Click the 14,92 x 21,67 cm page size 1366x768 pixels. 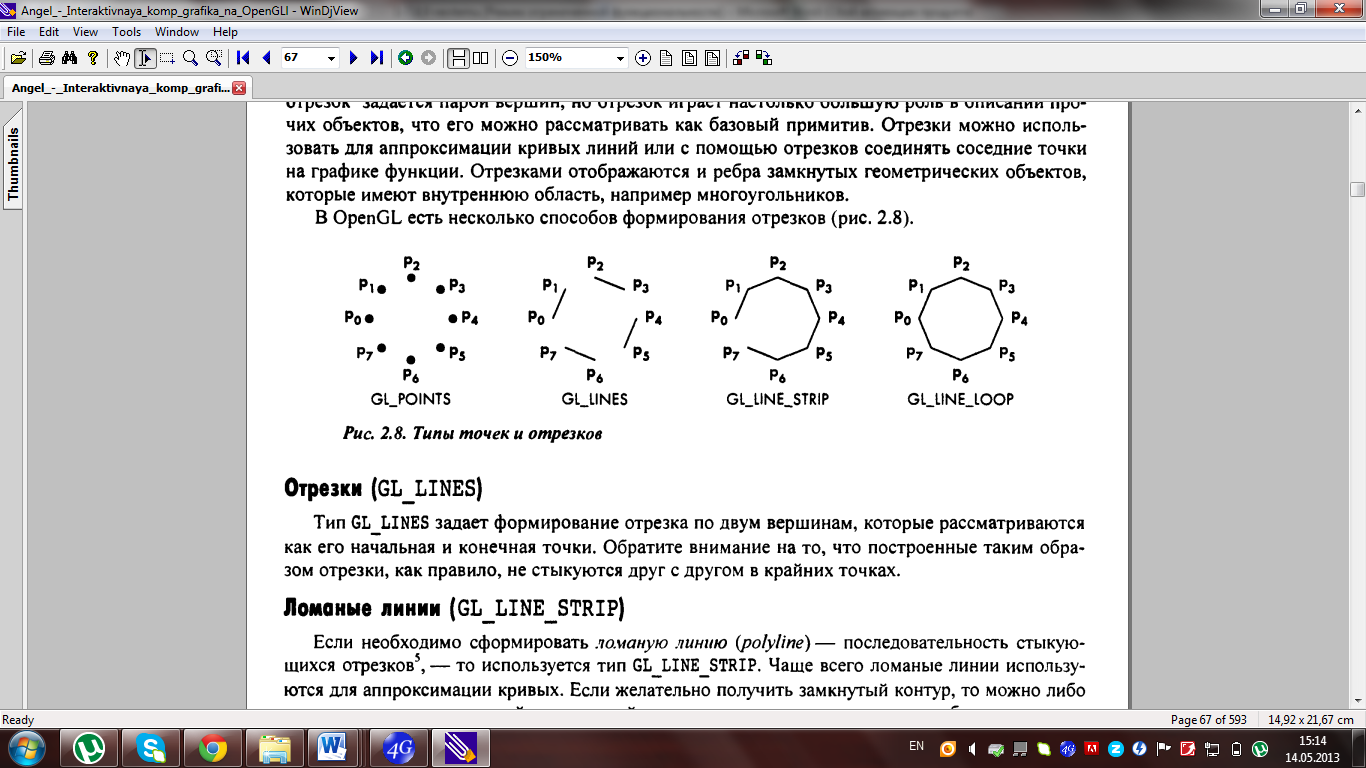pyautogui.click(x=1311, y=720)
